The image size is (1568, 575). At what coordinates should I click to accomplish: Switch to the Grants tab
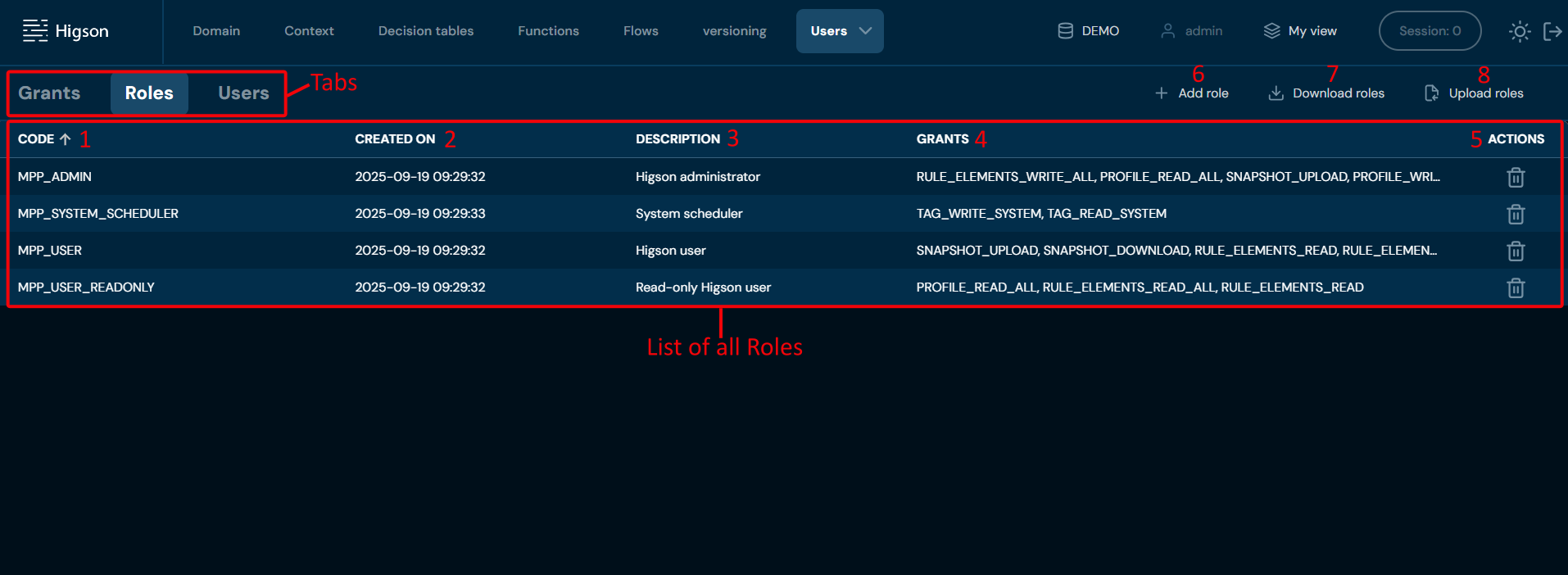pyautogui.click(x=49, y=93)
